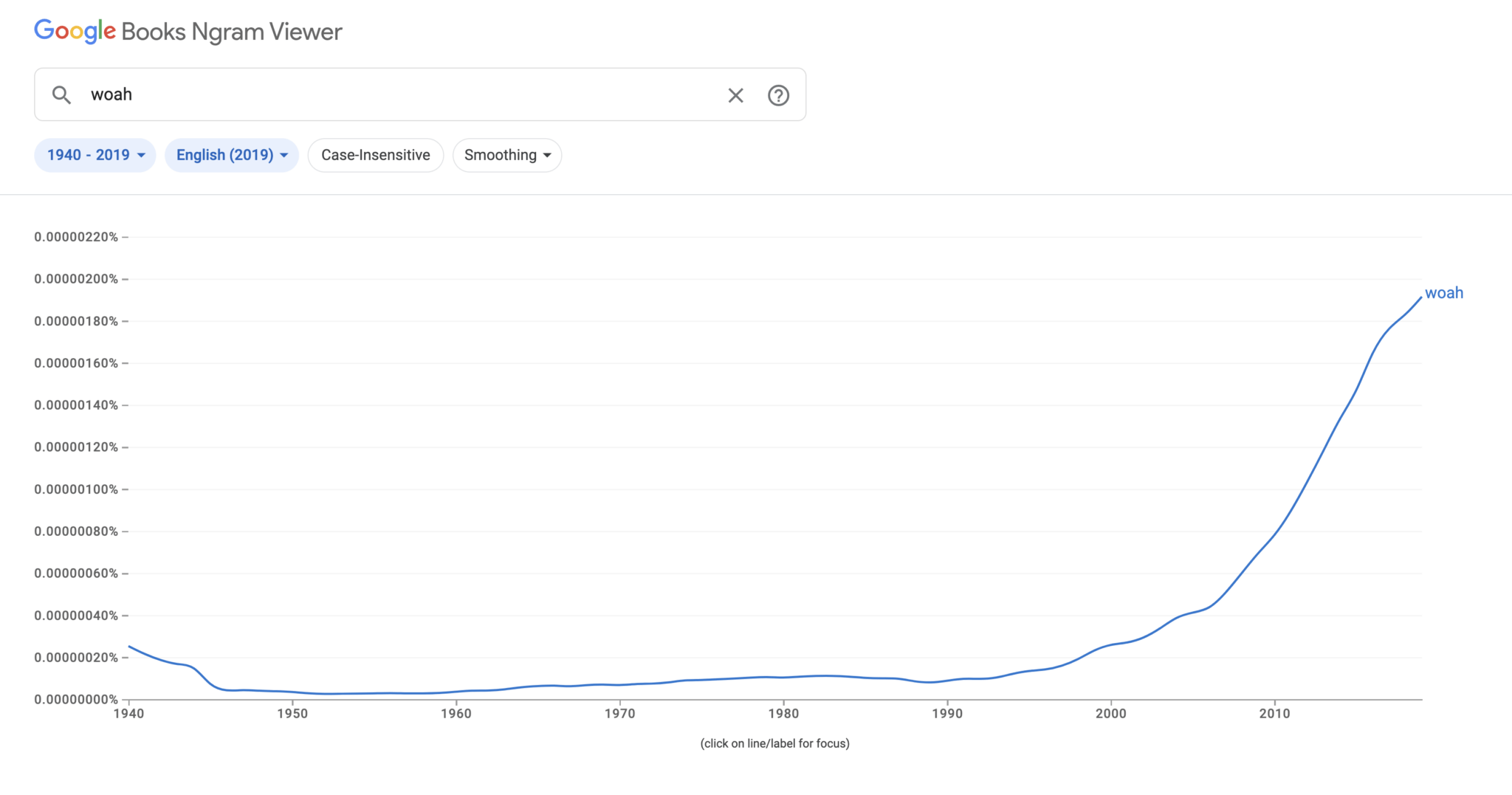
Task: Click the woah line label on chart
Action: point(1443,293)
